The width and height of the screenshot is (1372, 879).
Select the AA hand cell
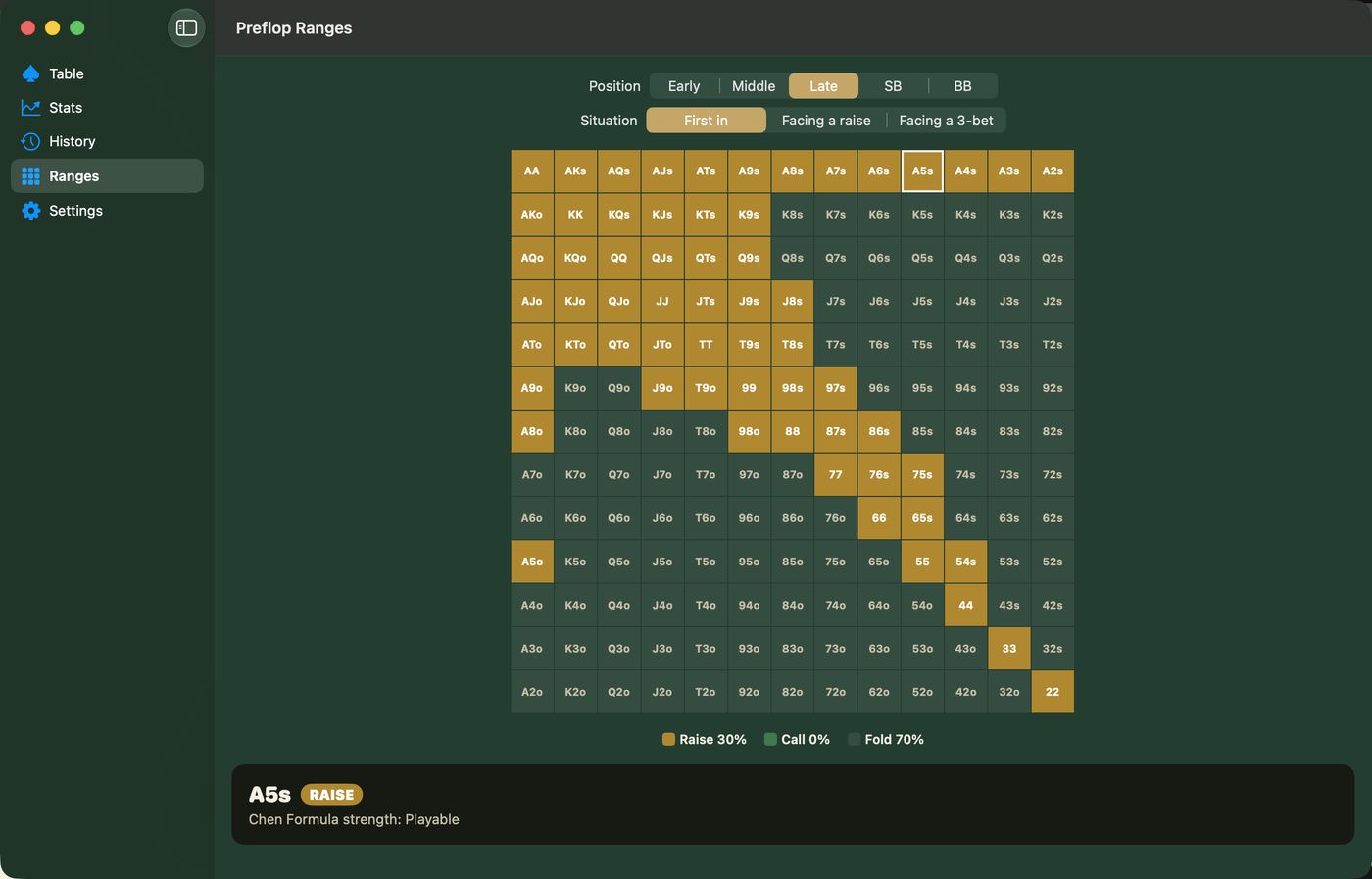point(532,171)
